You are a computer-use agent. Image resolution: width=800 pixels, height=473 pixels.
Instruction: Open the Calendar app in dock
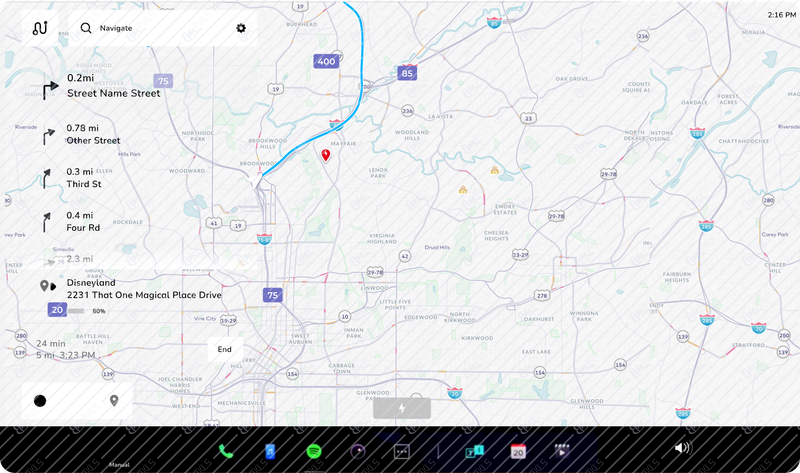coord(518,452)
